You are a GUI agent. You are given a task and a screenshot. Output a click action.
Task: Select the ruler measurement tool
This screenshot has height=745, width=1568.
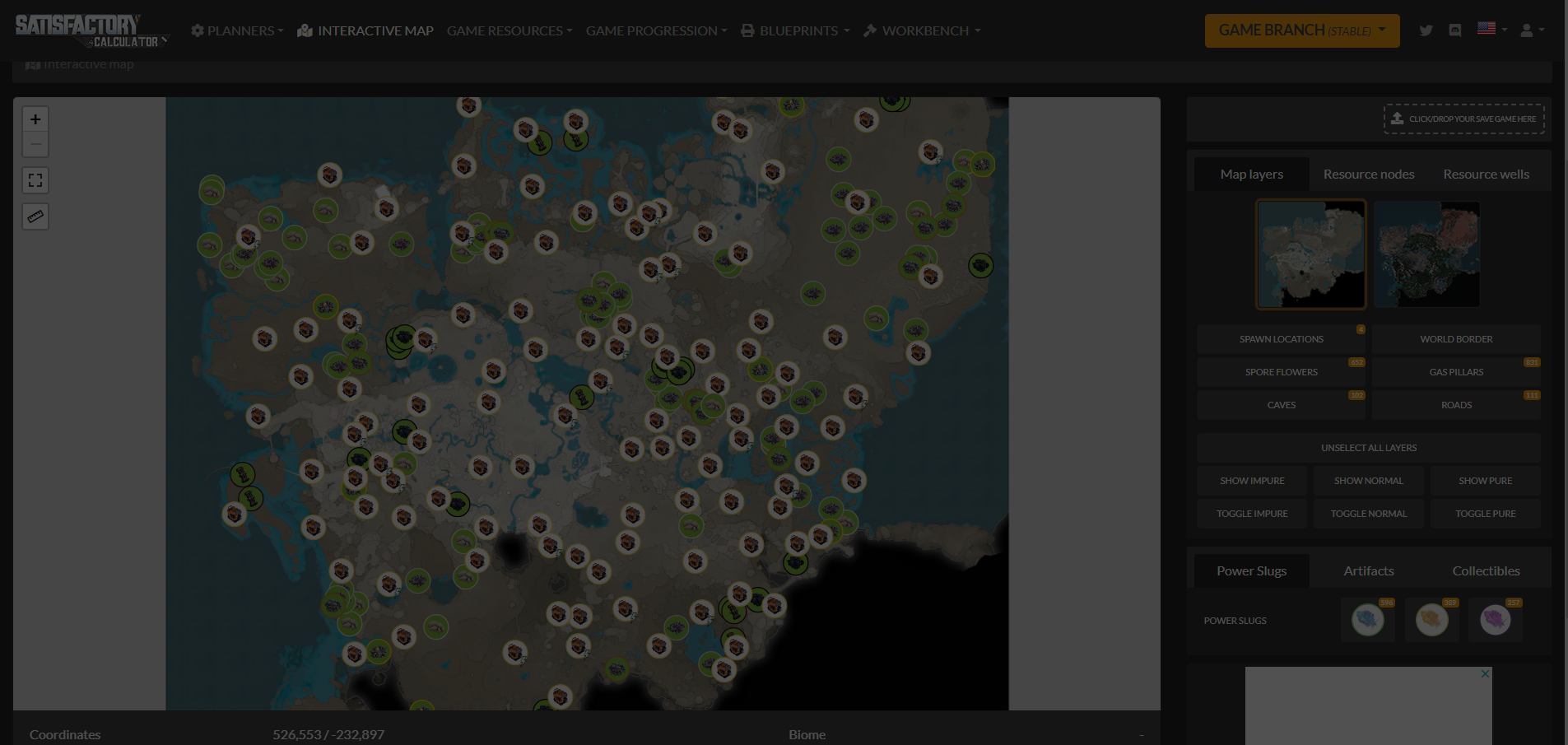pyautogui.click(x=35, y=217)
